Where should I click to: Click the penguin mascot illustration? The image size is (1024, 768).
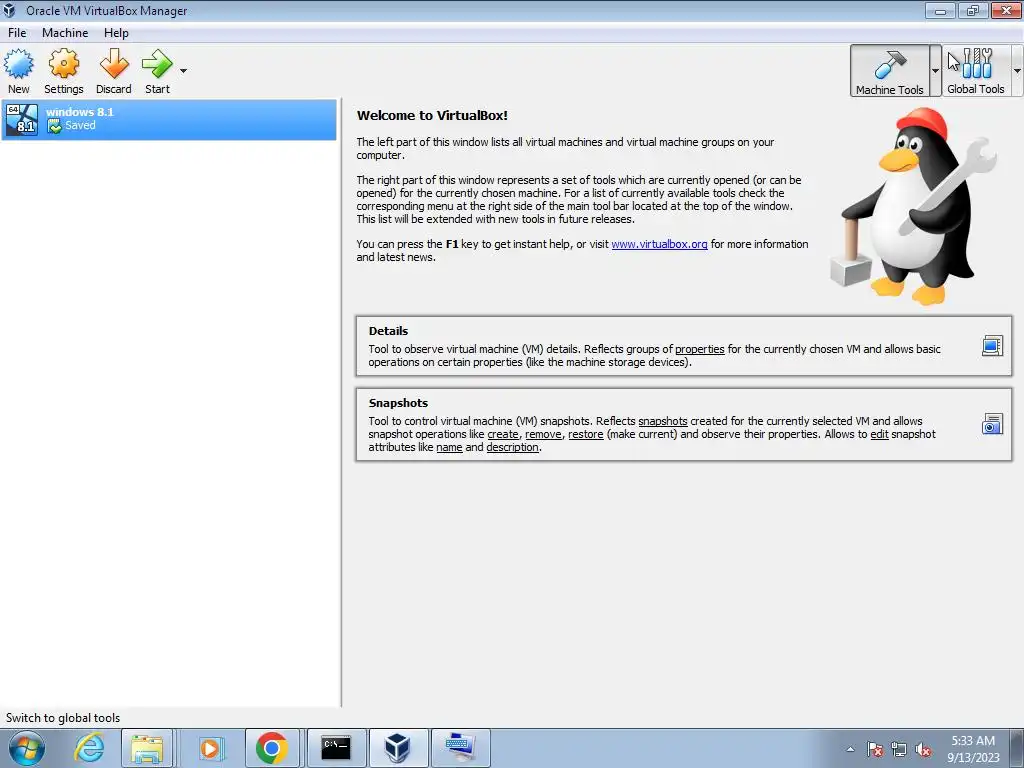(914, 206)
